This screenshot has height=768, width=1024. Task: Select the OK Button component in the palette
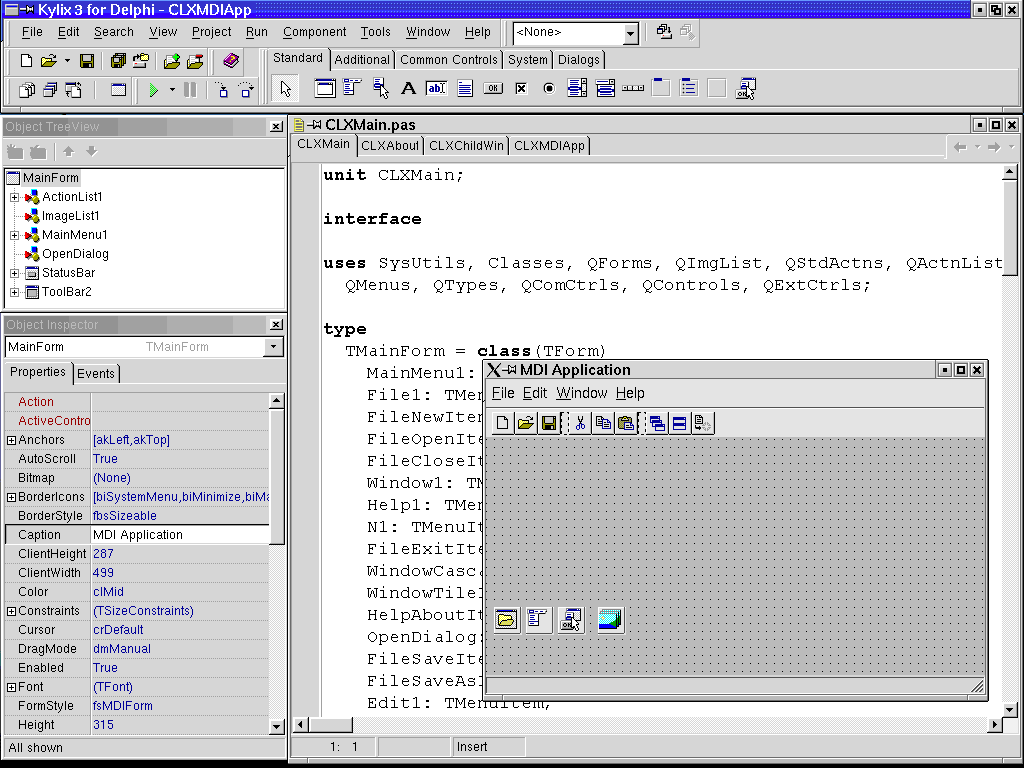pyautogui.click(x=493, y=88)
